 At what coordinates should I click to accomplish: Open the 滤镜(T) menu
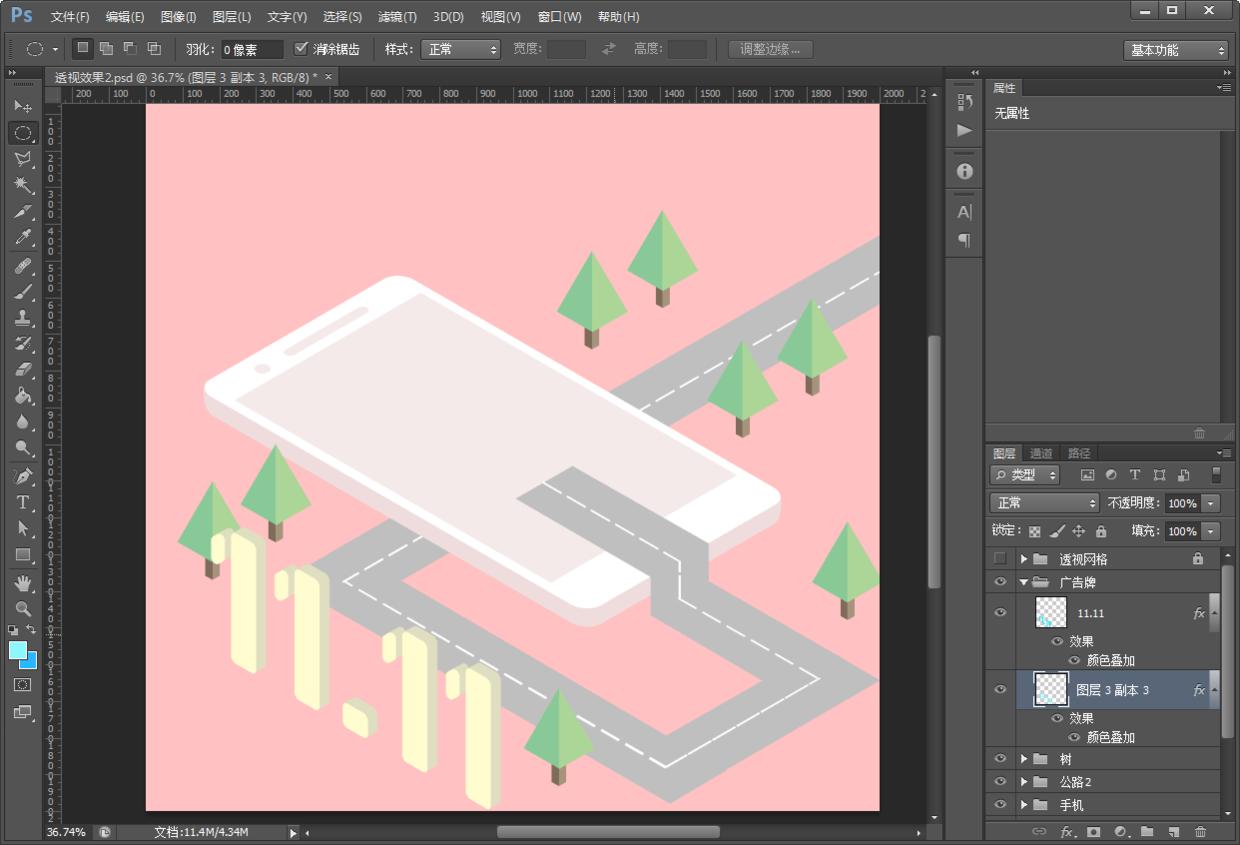(x=397, y=17)
